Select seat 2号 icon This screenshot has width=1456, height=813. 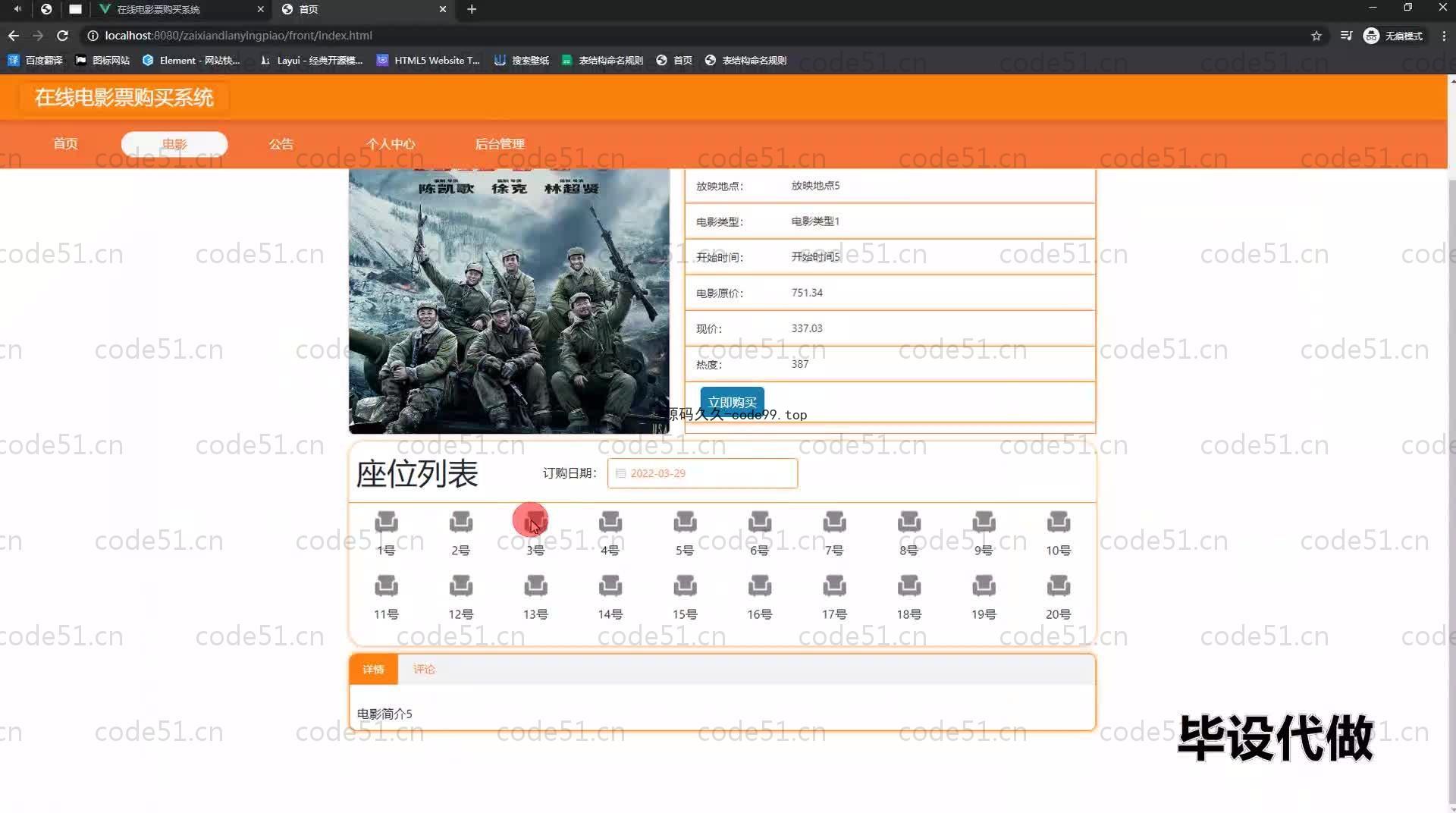click(460, 522)
